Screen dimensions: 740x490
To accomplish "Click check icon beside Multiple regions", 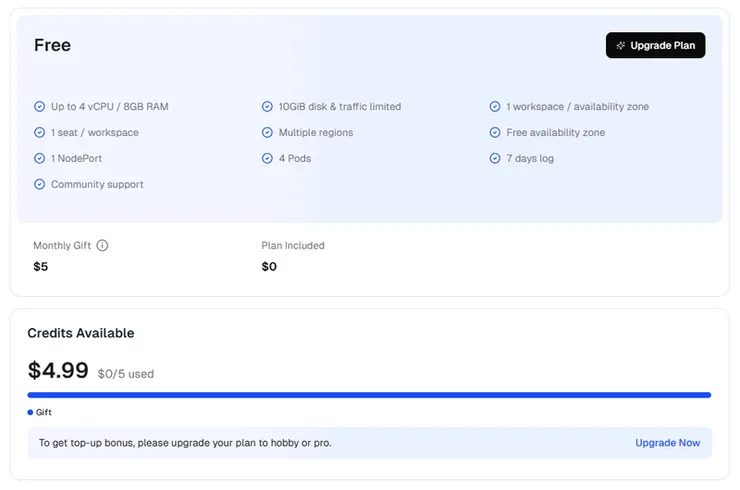I will tap(267, 132).
